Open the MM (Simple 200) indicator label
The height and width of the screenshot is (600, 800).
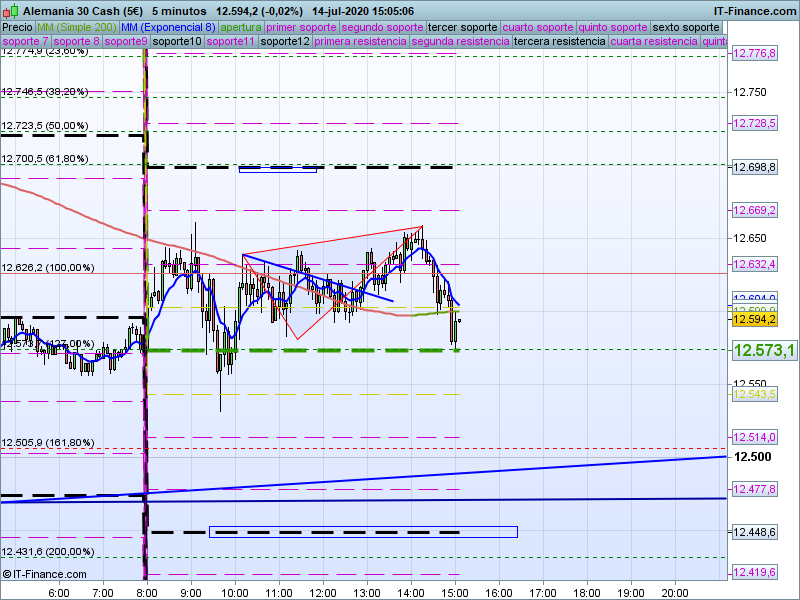coord(77,28)
